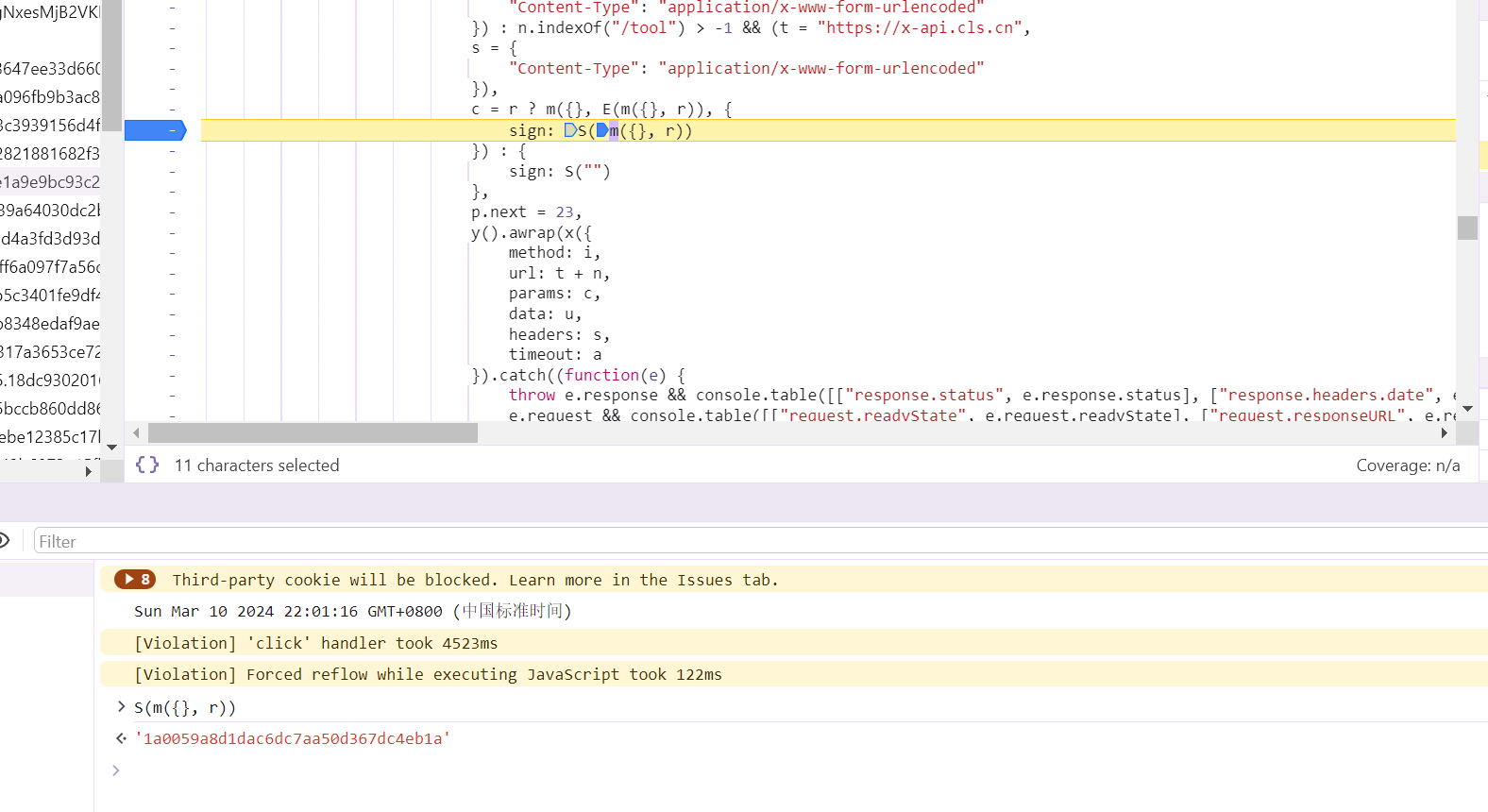Viewport: 1488px width, 812px height.
Task: Click the code editor vertical scrollbar thumb
Action: click(x=1467, y=228)
